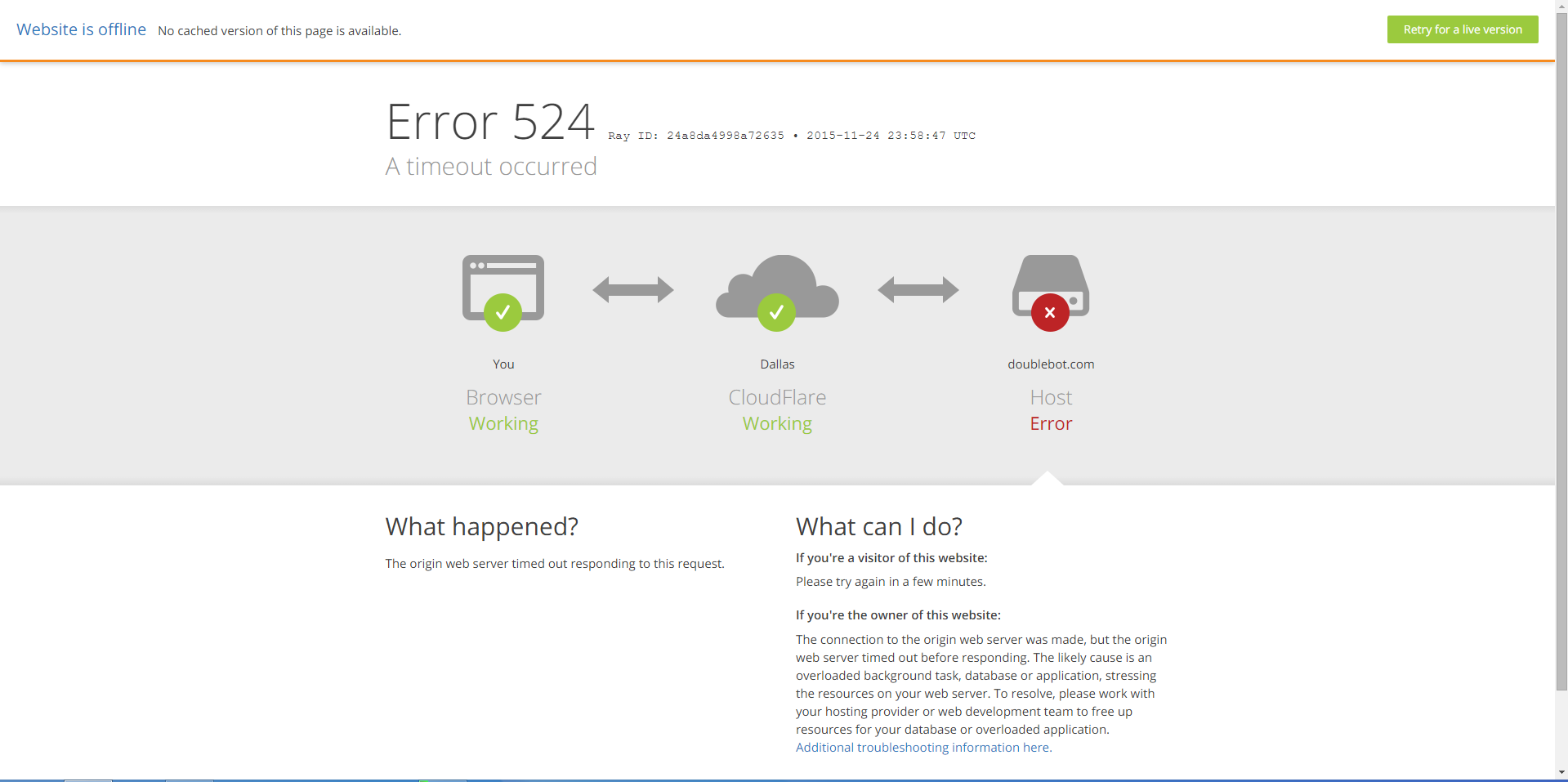Click the 'What can I do?' heading
Image resolution: width=1568 pixels, height=782 pixels.
pyautogui.click(x=879, y=526)
